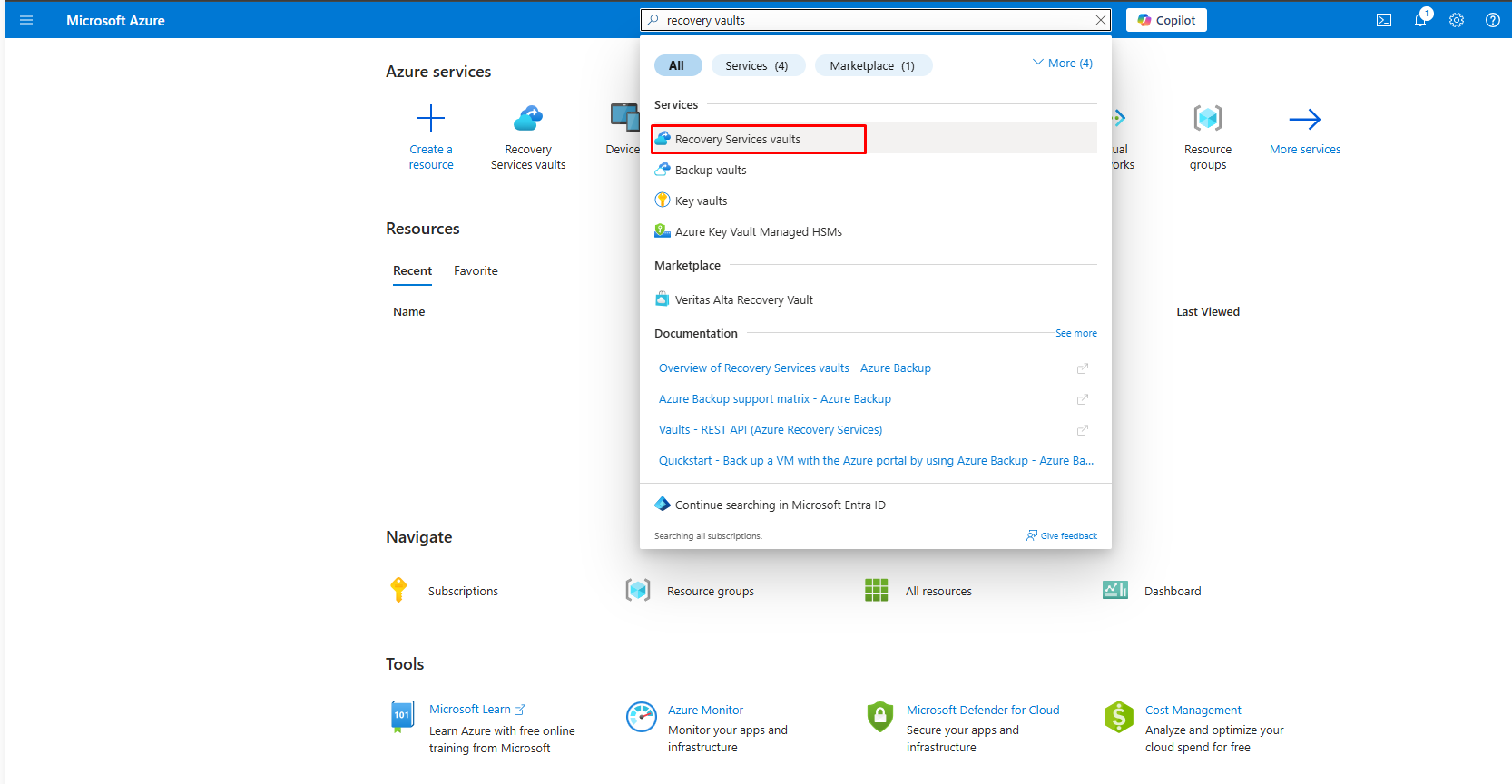Click the Name column header

[x=408, y=311]
